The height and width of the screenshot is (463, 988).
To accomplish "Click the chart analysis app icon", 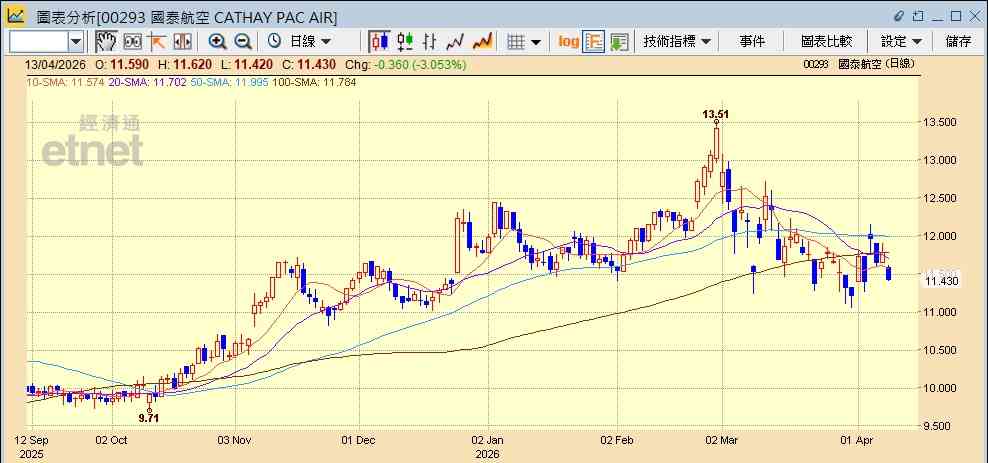I will [15, 15].
